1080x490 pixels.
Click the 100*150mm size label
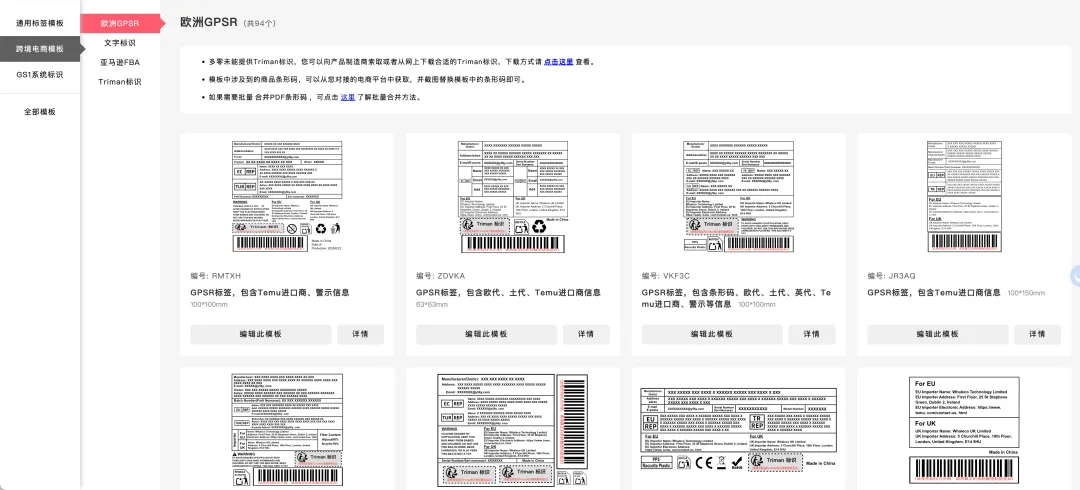1026,294
